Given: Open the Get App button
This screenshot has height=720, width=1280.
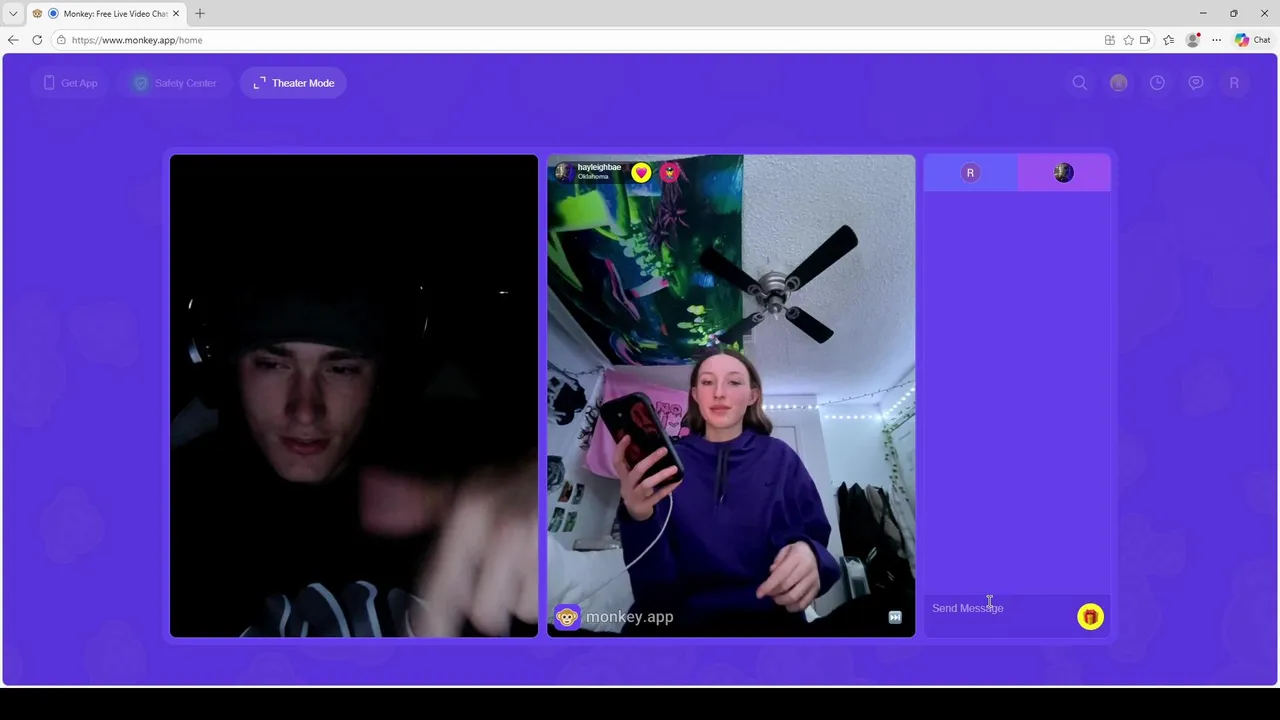Looking at the screenshot, I should [70, 83].
